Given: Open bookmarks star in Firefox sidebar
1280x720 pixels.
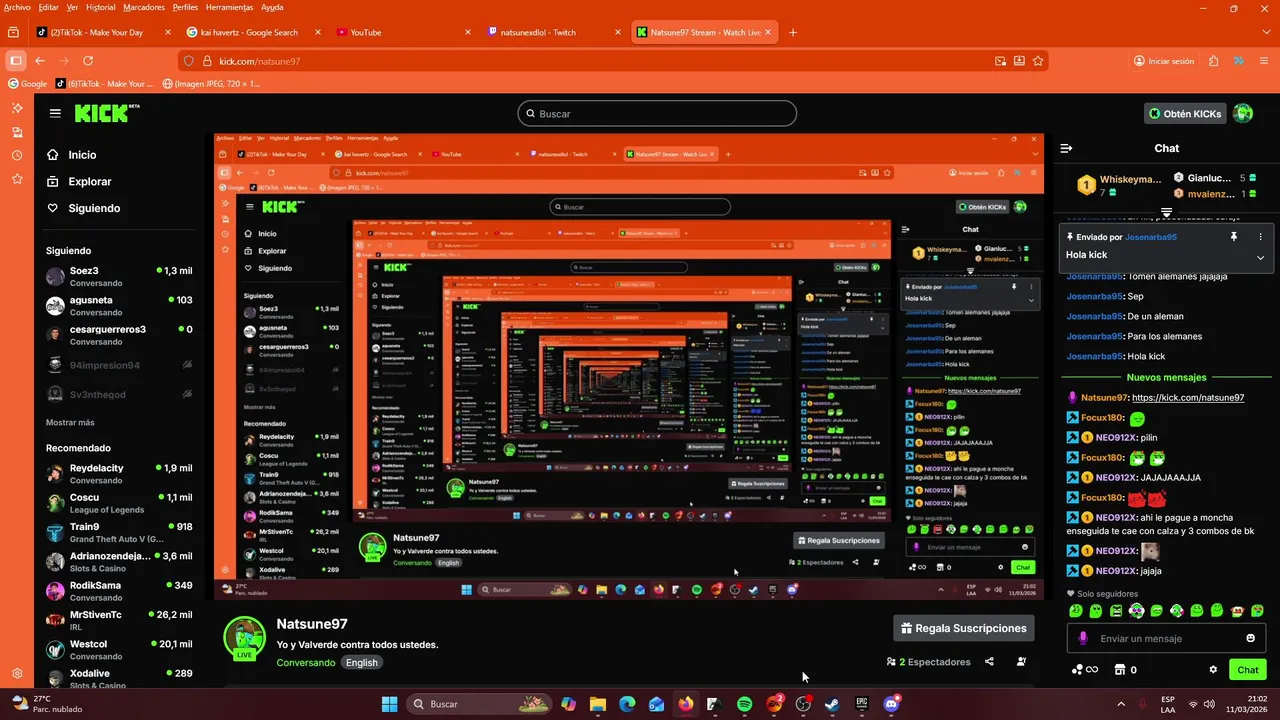Looking at the screenshot, I should [17, 179].
